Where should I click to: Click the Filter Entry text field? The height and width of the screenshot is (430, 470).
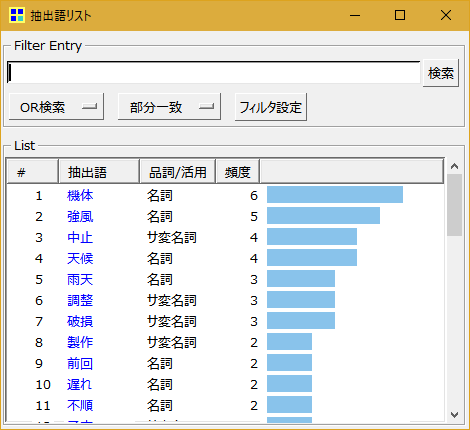213,72
